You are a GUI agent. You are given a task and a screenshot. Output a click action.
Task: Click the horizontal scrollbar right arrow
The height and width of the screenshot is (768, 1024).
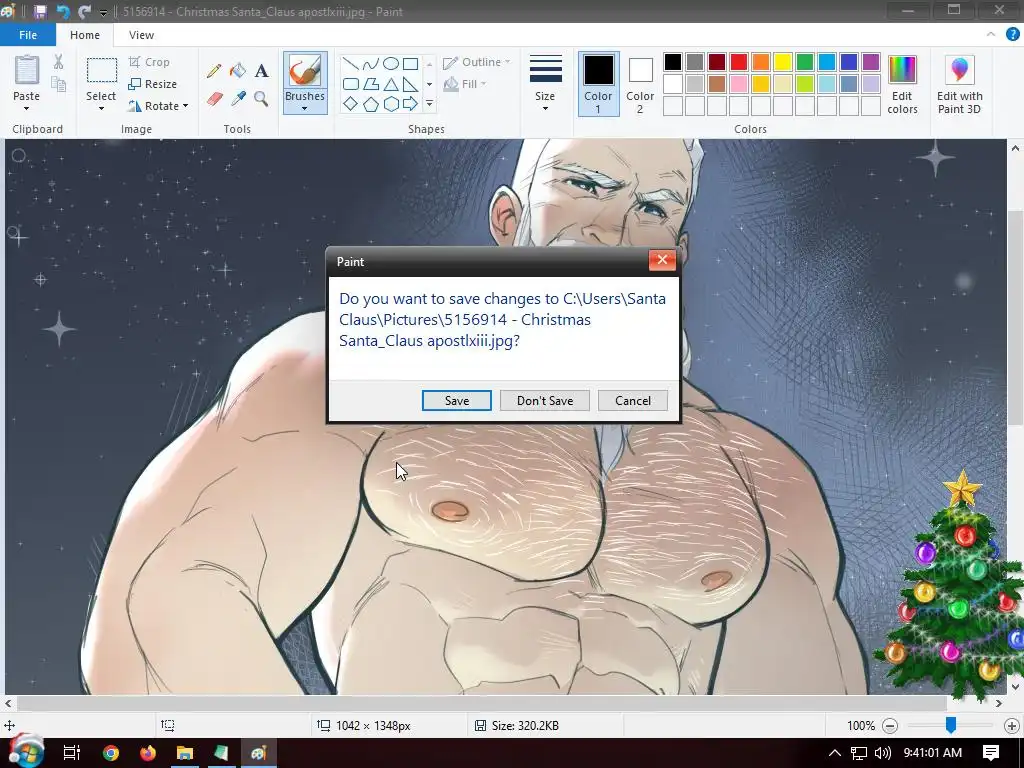click(x=999, y=703)
